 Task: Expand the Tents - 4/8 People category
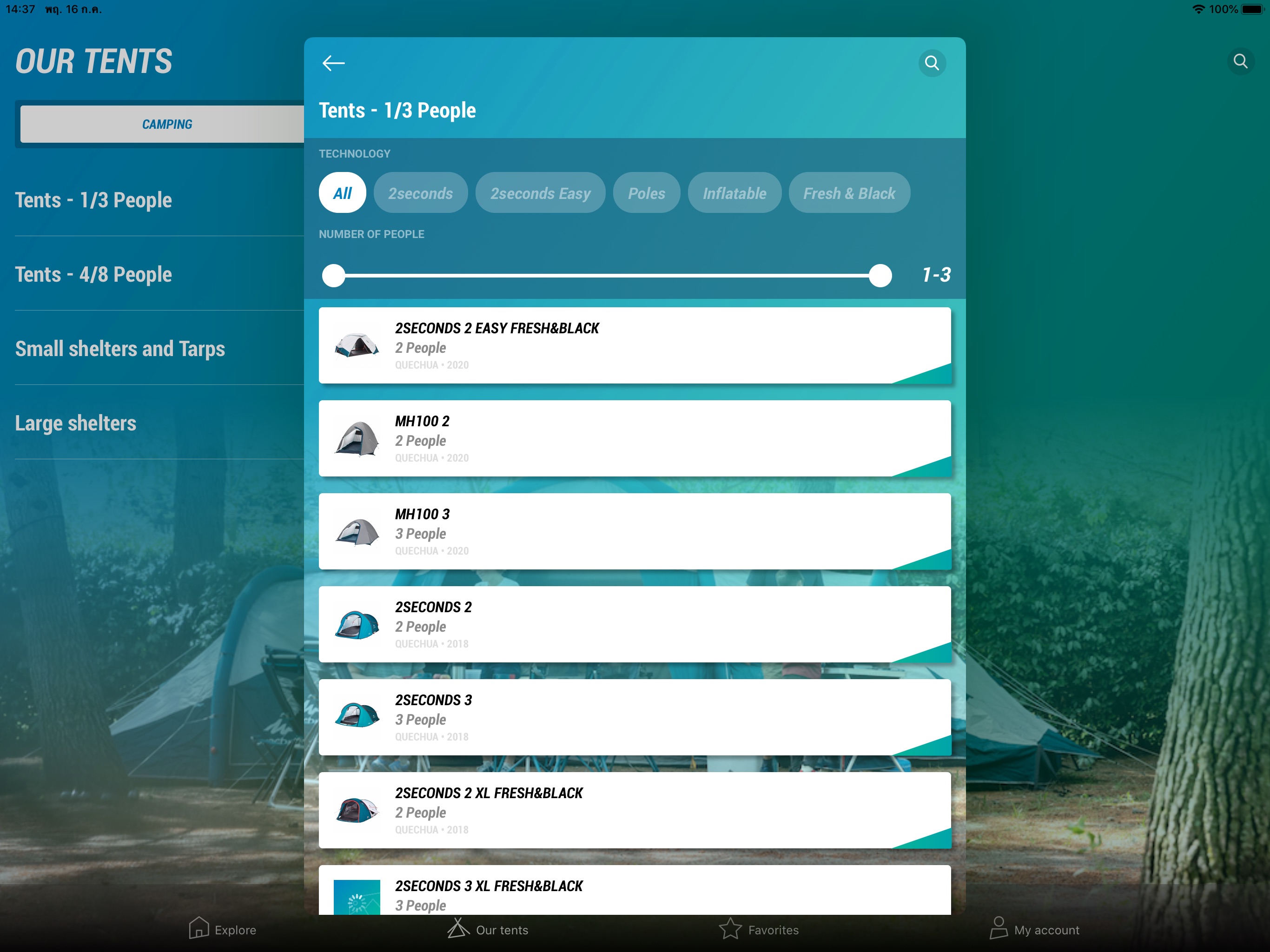pyautogui.click(x=94, y=274)
